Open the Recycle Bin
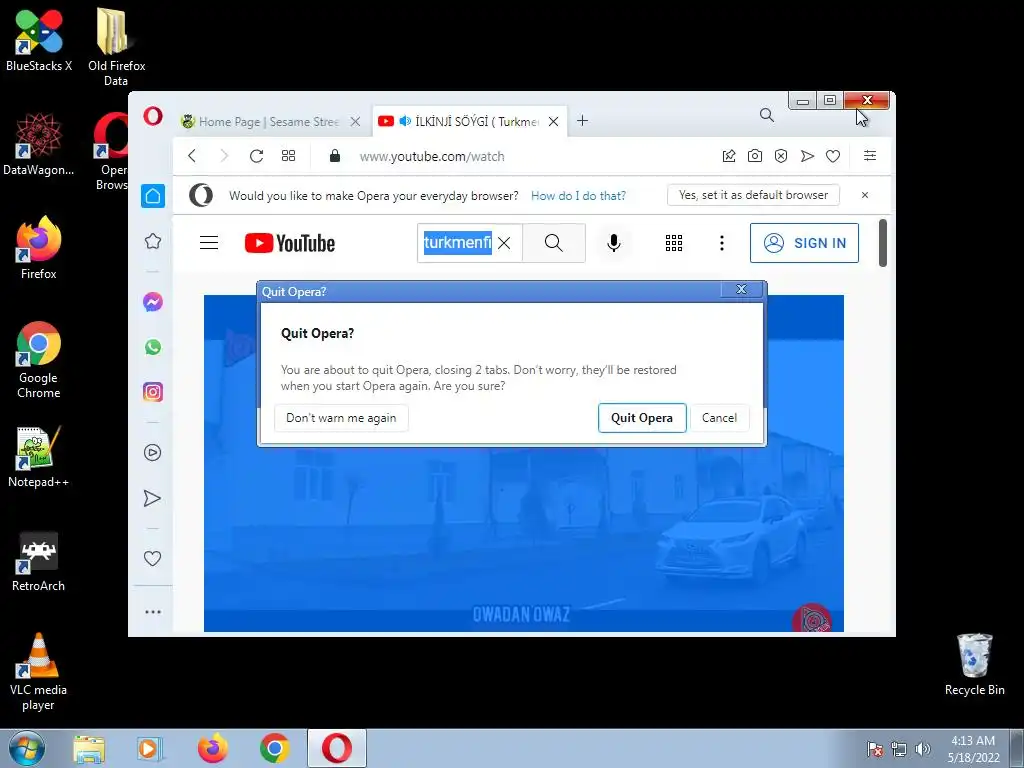This screenshot has height=768, width=1024. 974,664
